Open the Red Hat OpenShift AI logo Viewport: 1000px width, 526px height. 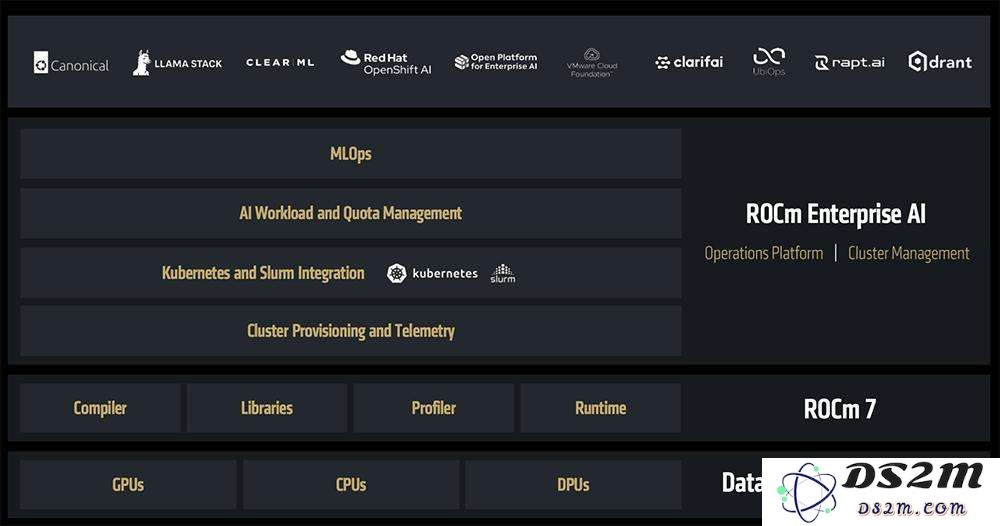(386, 62)
